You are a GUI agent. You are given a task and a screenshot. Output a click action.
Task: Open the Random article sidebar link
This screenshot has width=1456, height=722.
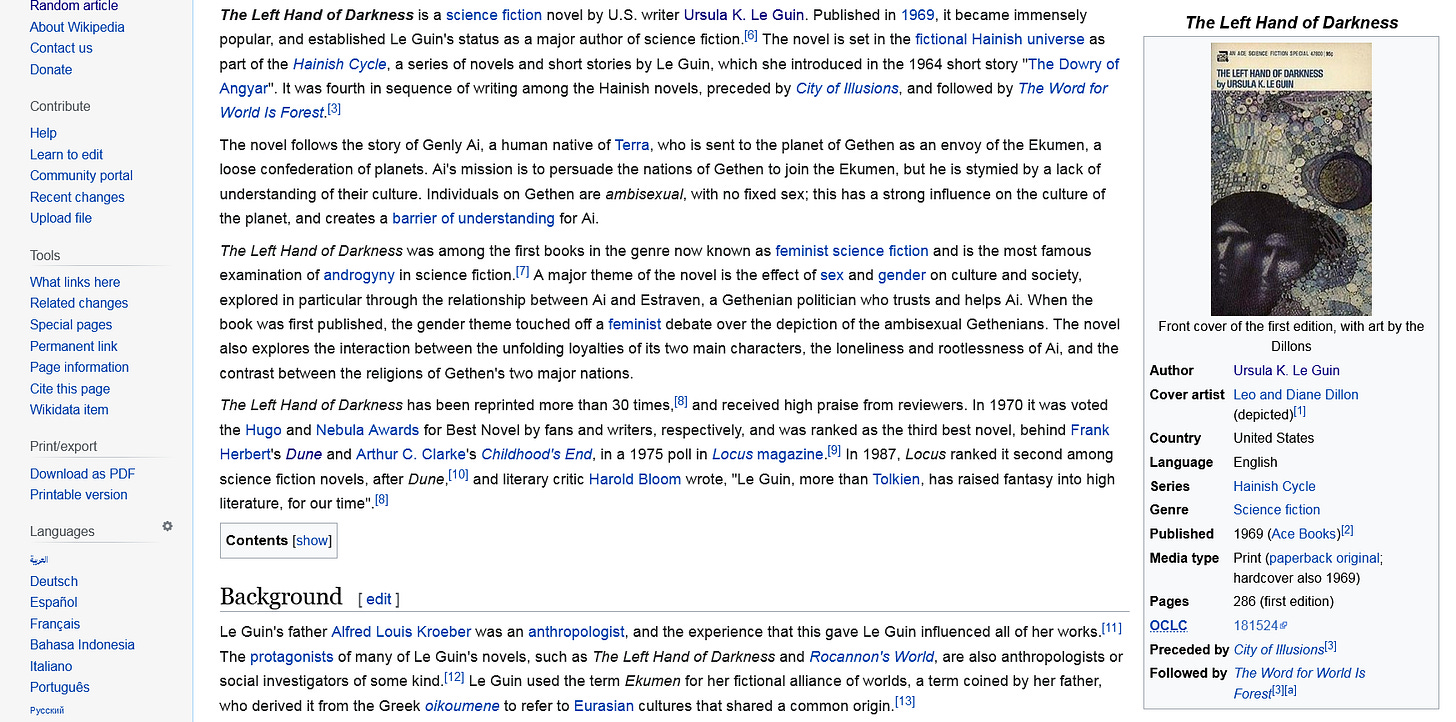[x=74, y=6]
